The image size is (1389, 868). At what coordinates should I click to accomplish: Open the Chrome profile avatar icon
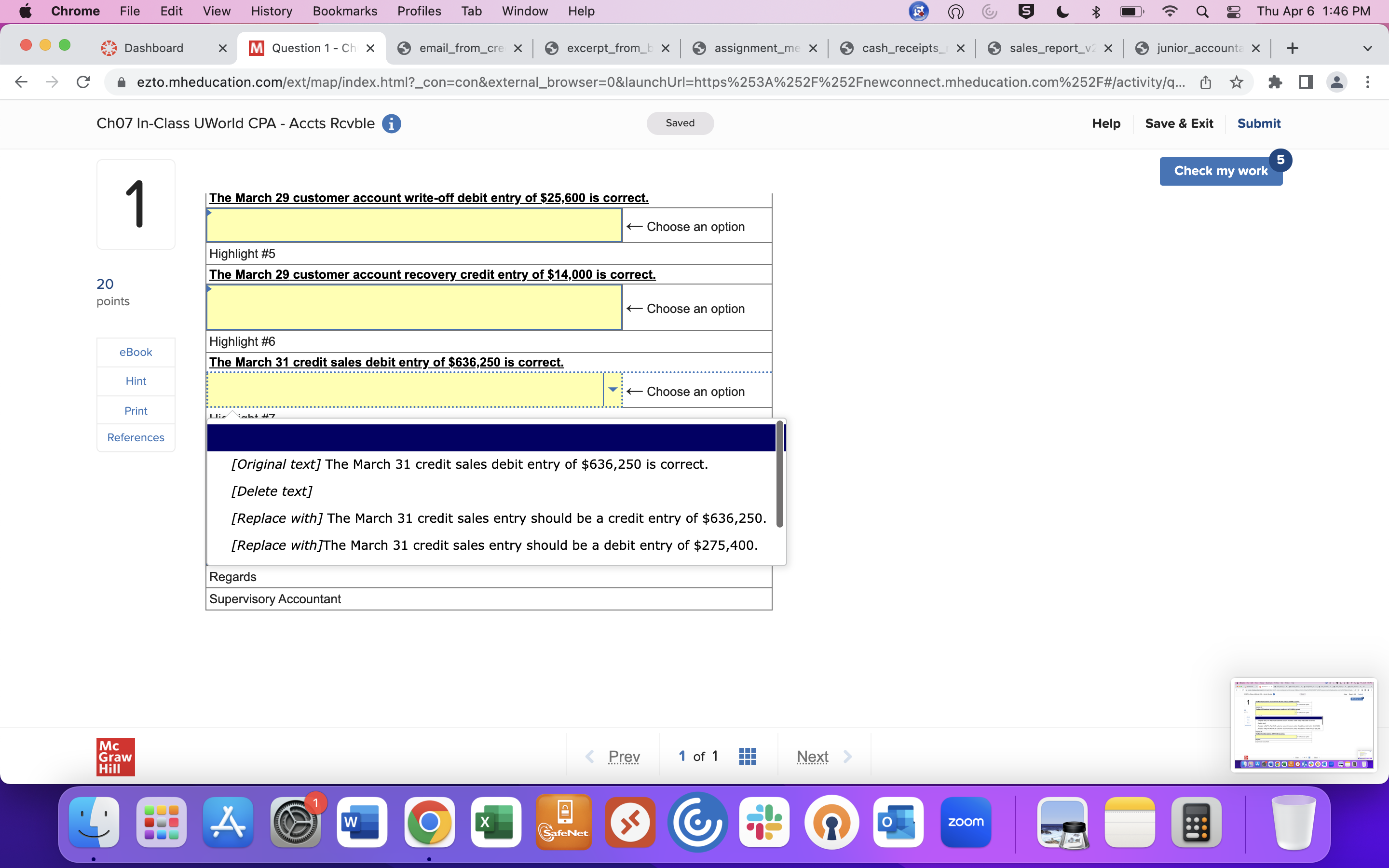point(1336,82)
